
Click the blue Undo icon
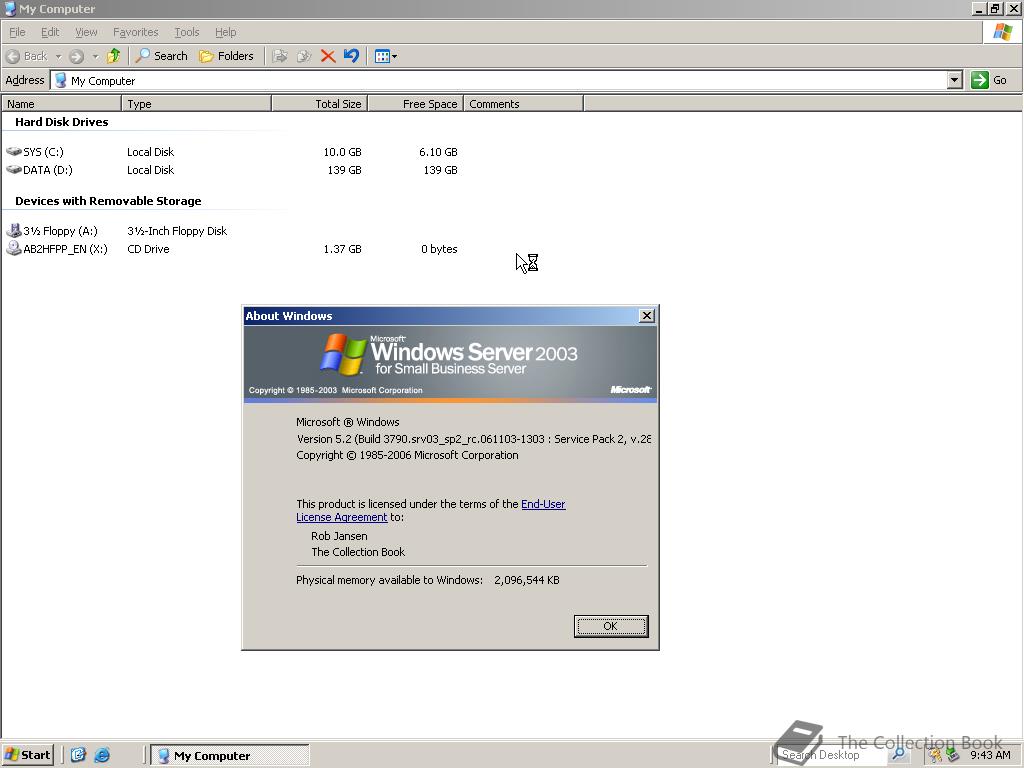coord(351,56)
